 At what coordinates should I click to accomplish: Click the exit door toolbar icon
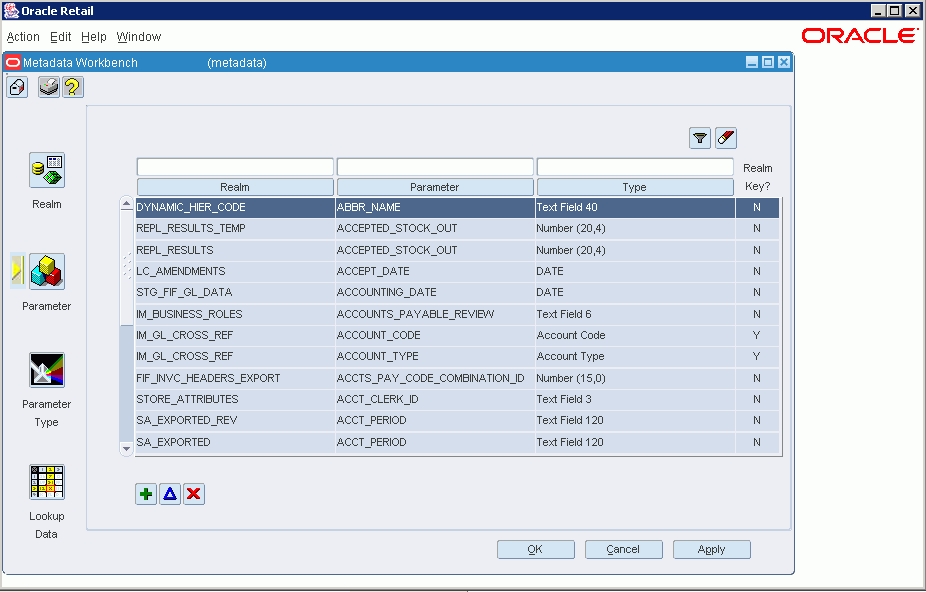coord(17,87)
